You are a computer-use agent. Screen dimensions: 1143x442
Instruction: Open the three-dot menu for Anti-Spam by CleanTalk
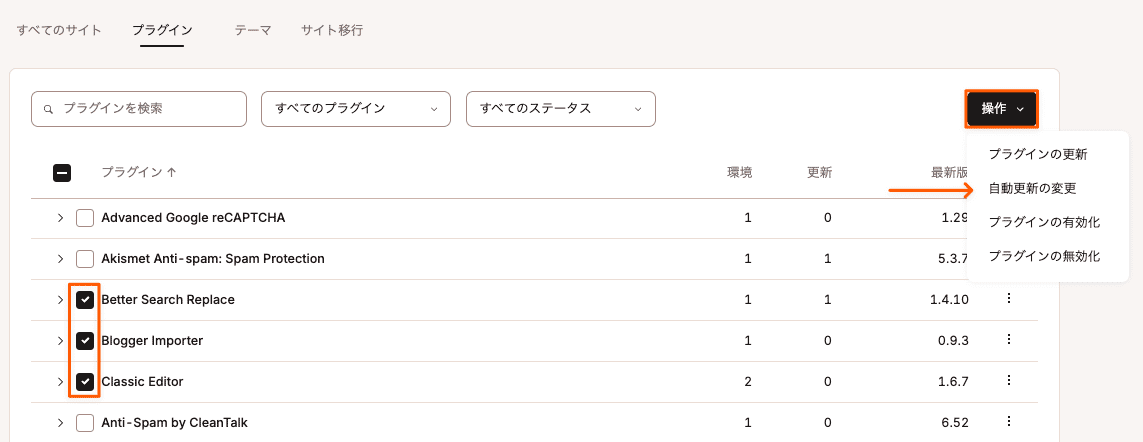[x=1009, y=421]
